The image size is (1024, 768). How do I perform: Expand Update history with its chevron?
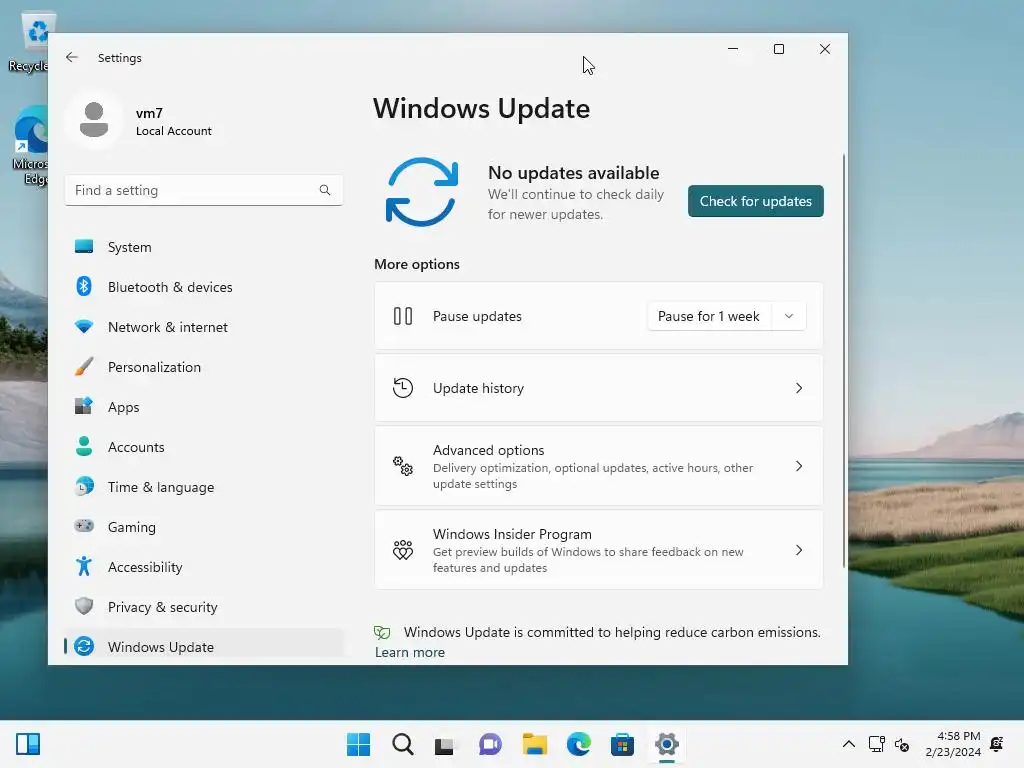click(x=799, y=388)
